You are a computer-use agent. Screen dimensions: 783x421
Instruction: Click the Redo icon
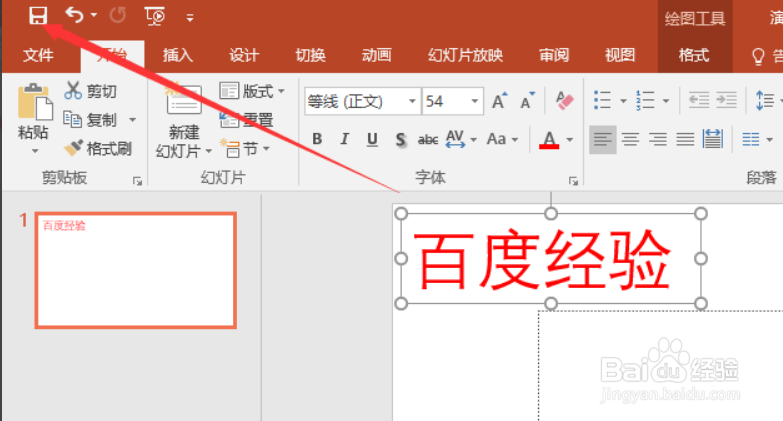118,15
